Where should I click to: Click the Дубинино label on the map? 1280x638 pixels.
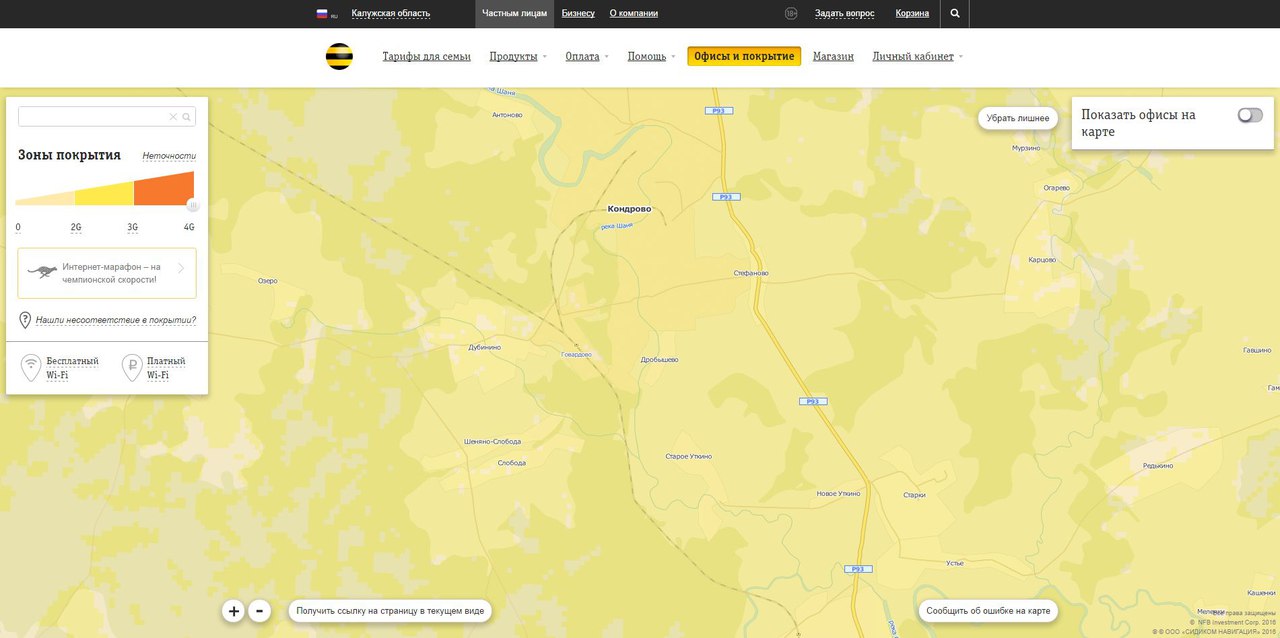486,348
